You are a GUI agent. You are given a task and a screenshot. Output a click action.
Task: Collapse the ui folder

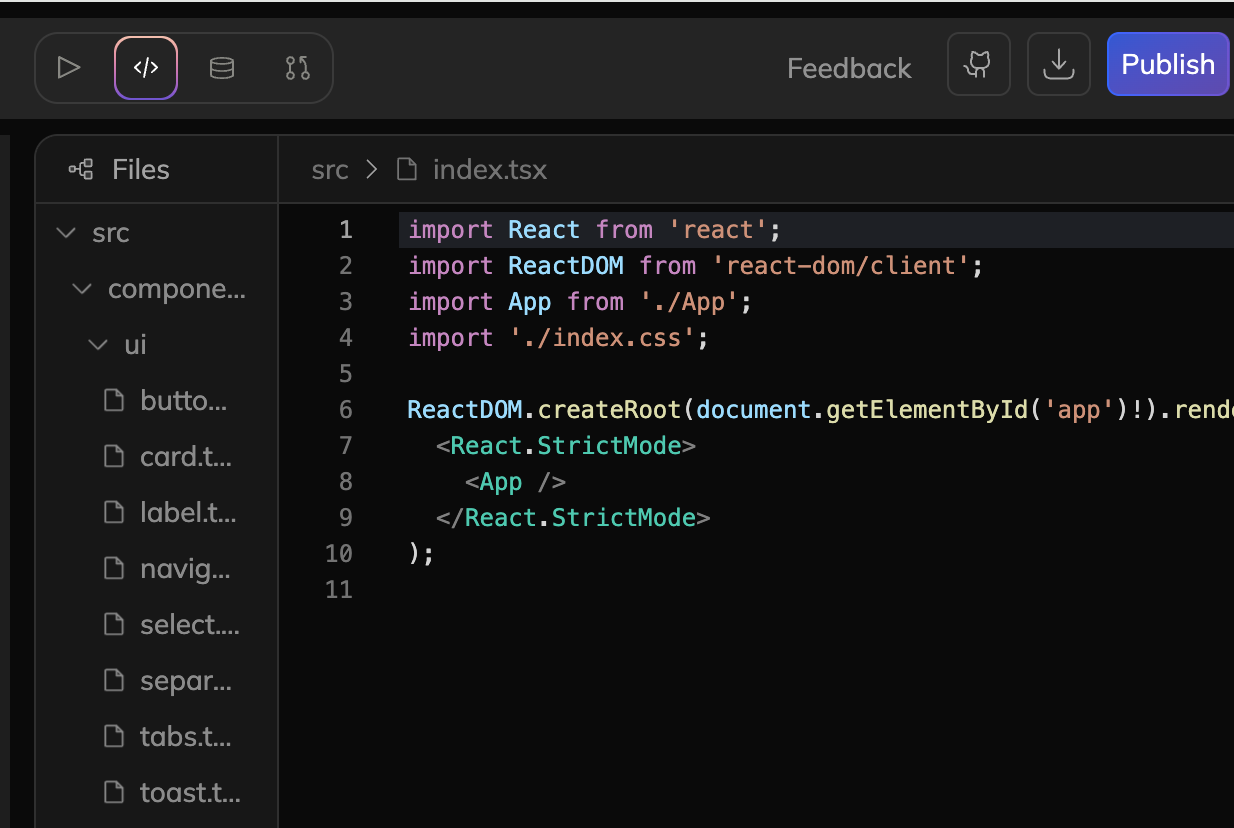point(99,345)
